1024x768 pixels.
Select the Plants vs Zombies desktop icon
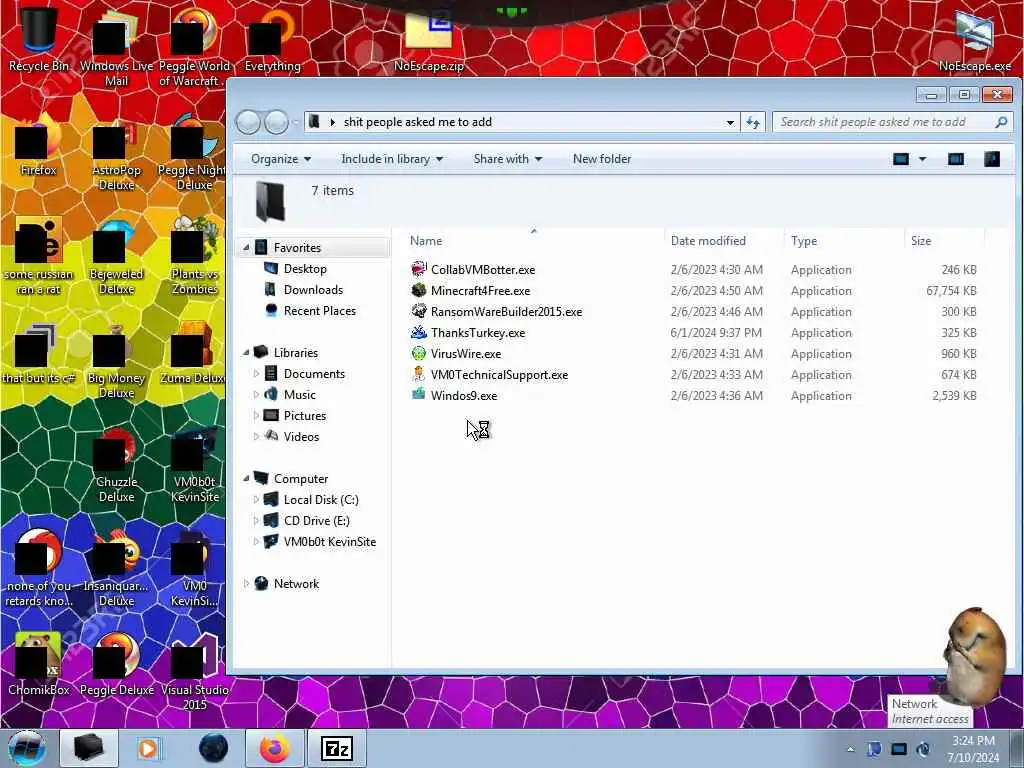[x=195, y=255]
